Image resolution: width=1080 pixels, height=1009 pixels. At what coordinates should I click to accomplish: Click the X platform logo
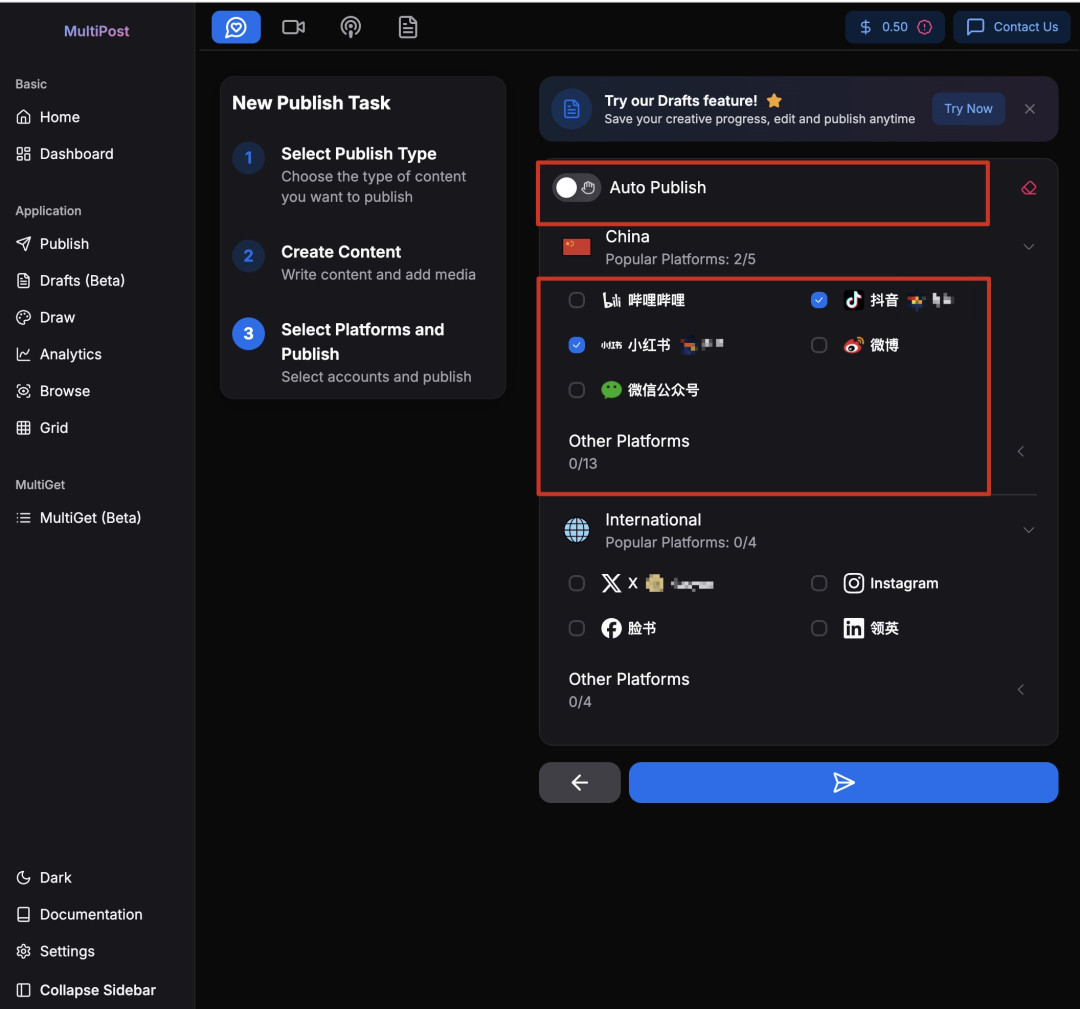611,583
